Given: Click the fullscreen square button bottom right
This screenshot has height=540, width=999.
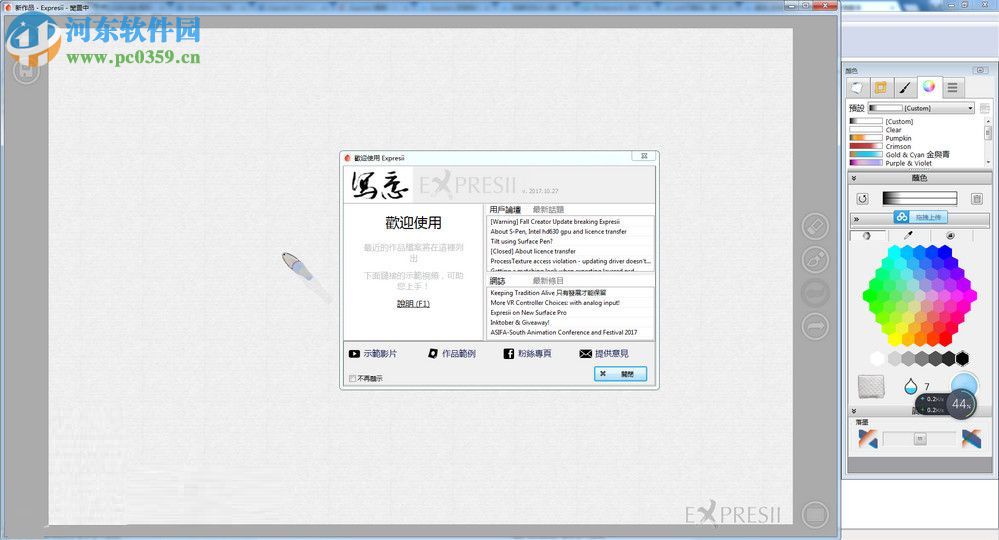Looking at the screenshot, I should coord(815,515).
